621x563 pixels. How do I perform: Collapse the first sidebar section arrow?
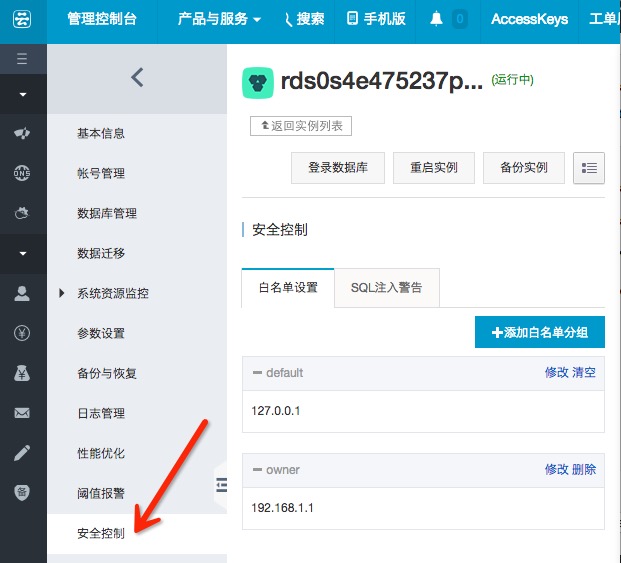[23, 94]
